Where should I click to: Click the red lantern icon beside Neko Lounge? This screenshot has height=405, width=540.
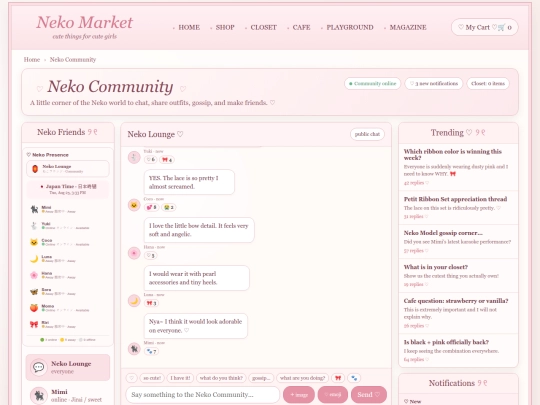35,169
